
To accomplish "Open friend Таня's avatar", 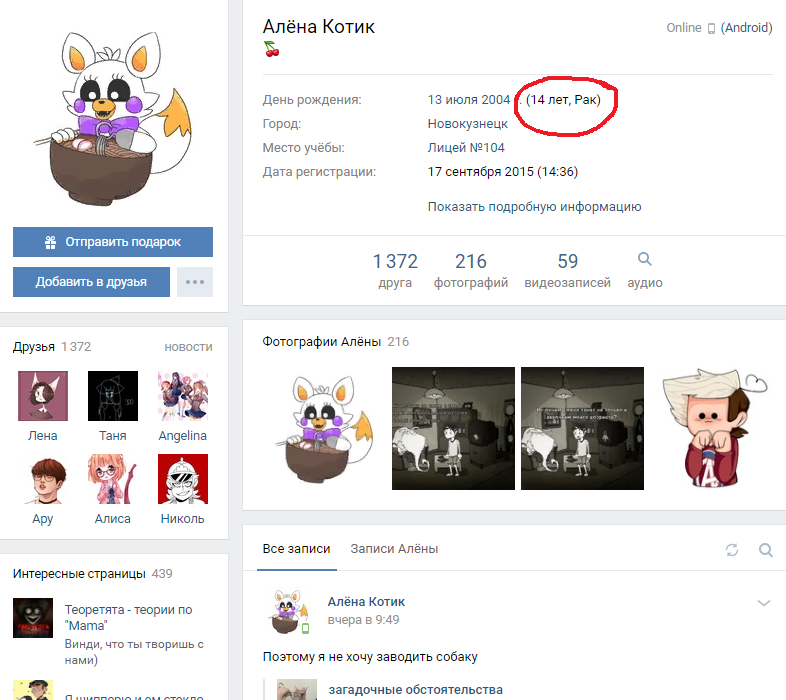I will click(x=113, y=396).
